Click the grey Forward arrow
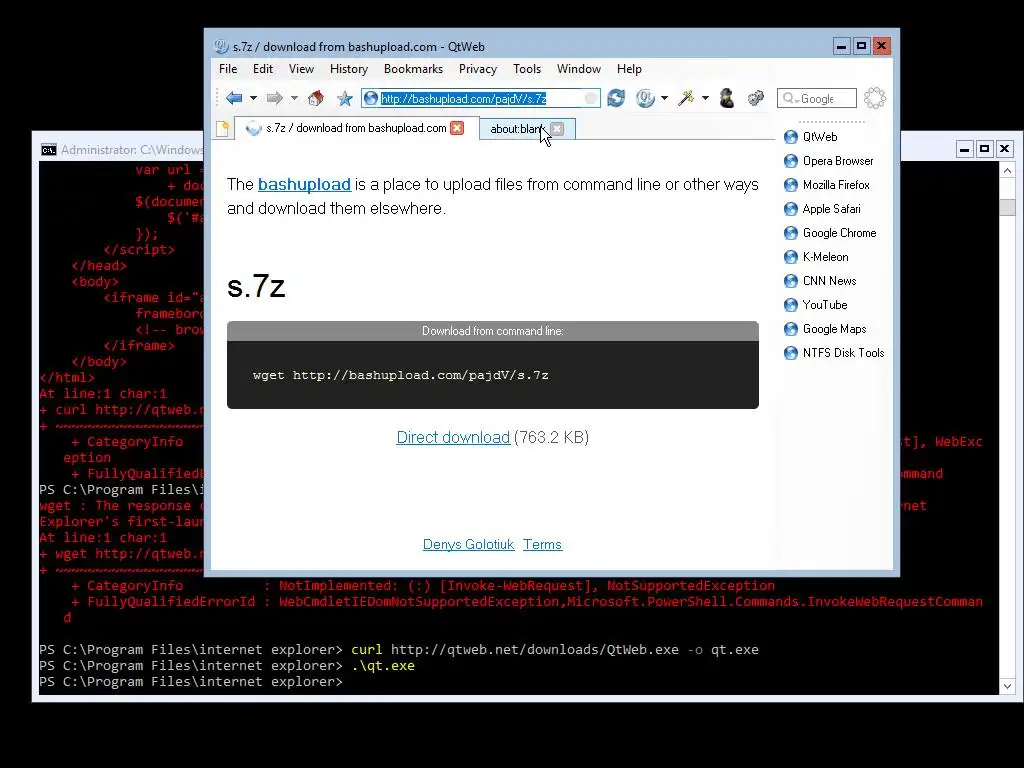 (x=274, y=98)
